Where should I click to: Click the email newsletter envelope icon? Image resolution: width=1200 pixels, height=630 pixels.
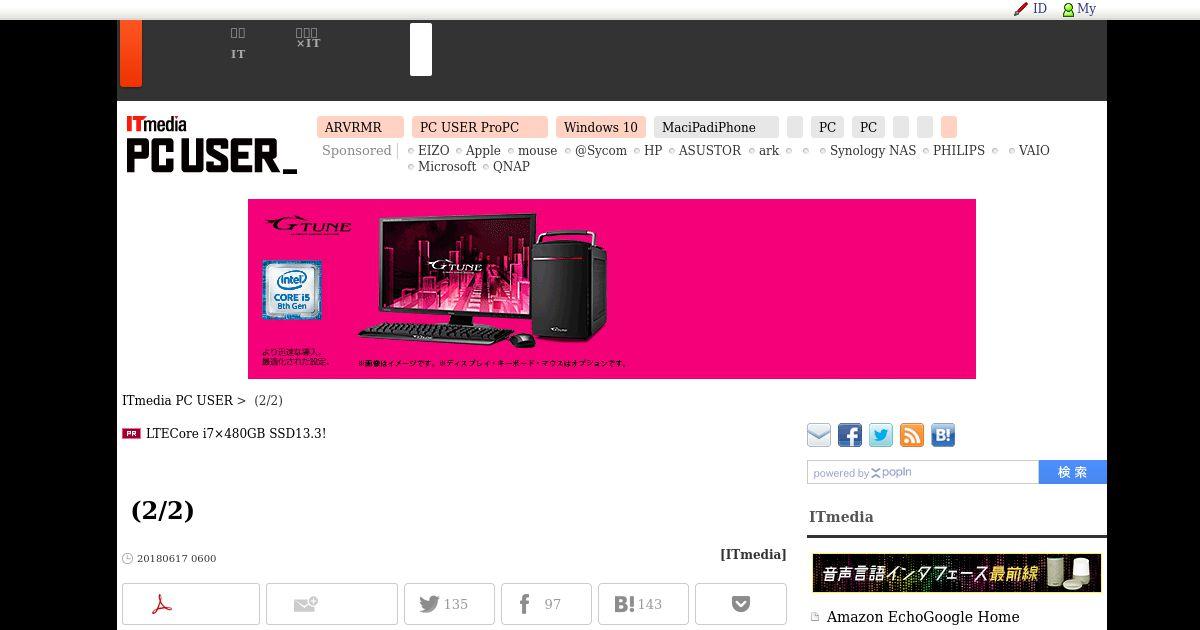[x=819, y=435]
